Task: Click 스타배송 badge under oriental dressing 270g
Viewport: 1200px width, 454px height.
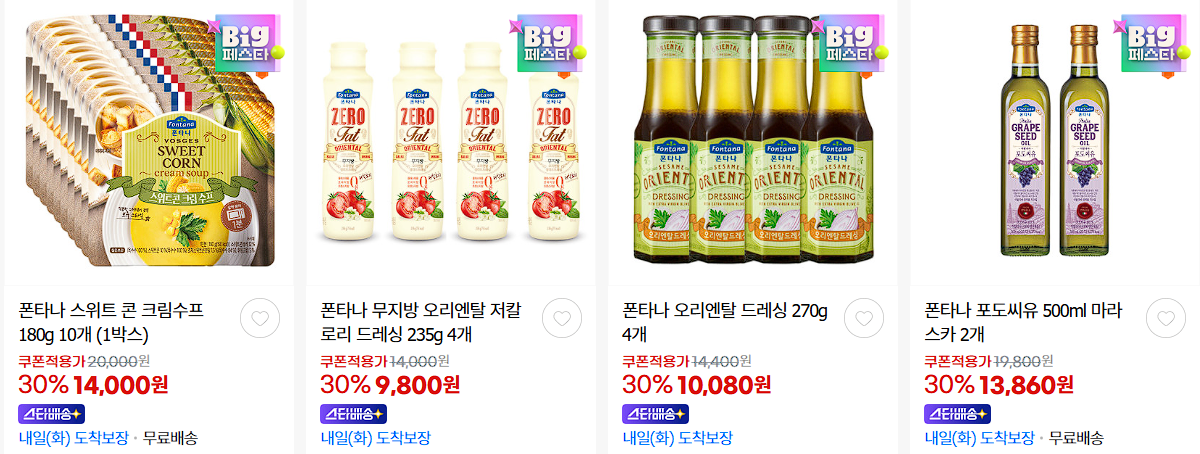Action: pyautogui.click(x=655, y=414)
